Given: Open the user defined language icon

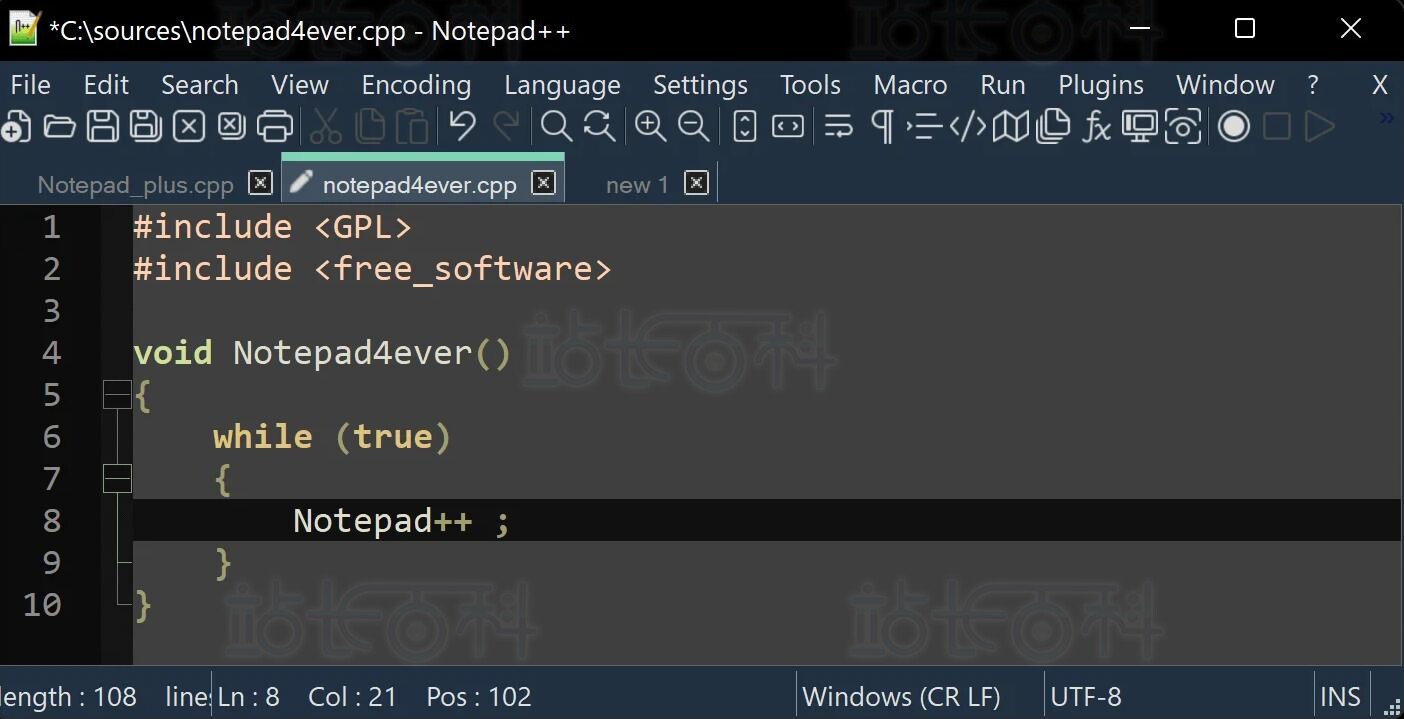Looking at the screenshot, I should pos(967,127).
